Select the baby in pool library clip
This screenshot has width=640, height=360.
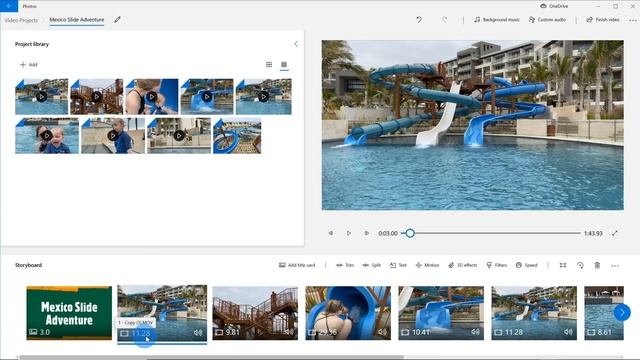click(x=47, y=136)
